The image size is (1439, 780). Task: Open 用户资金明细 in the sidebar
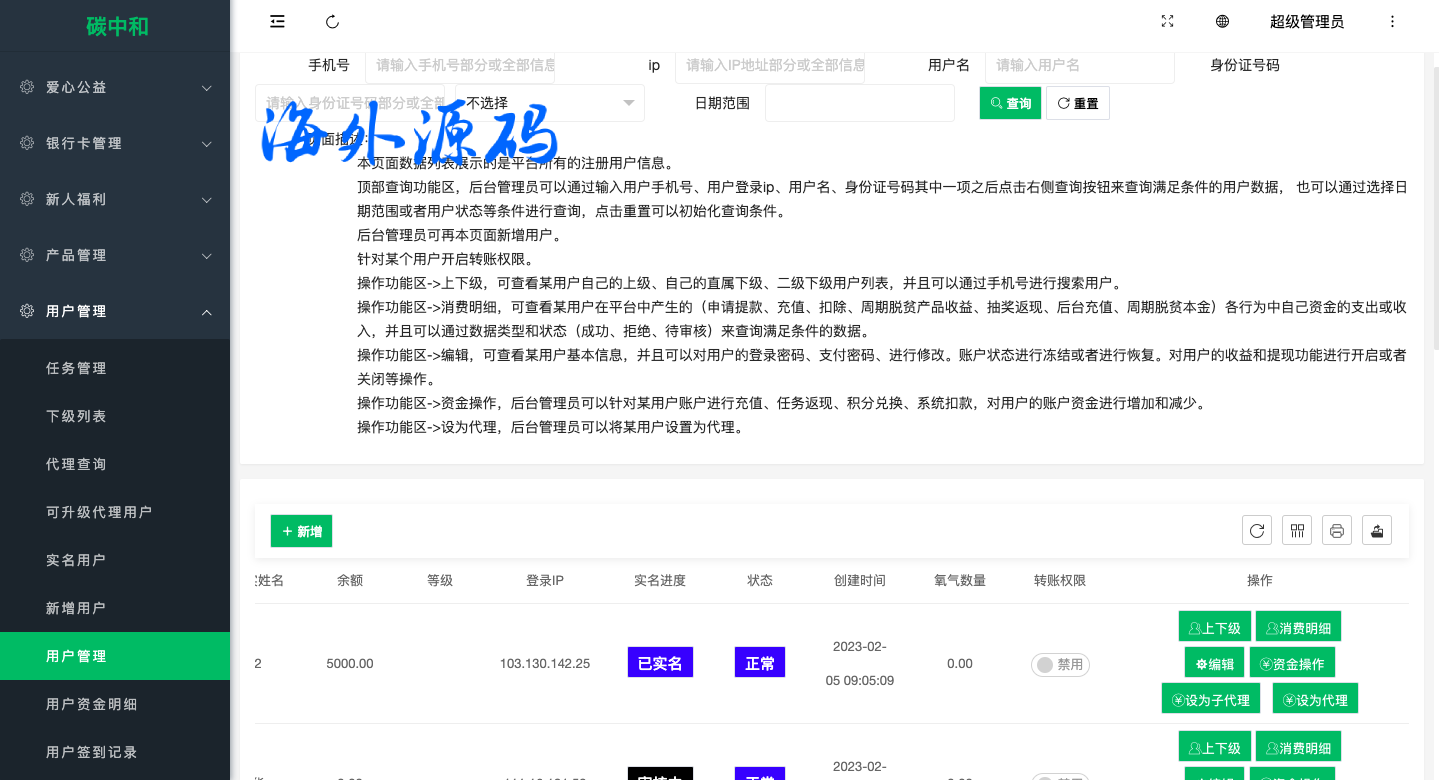[92, 704]
